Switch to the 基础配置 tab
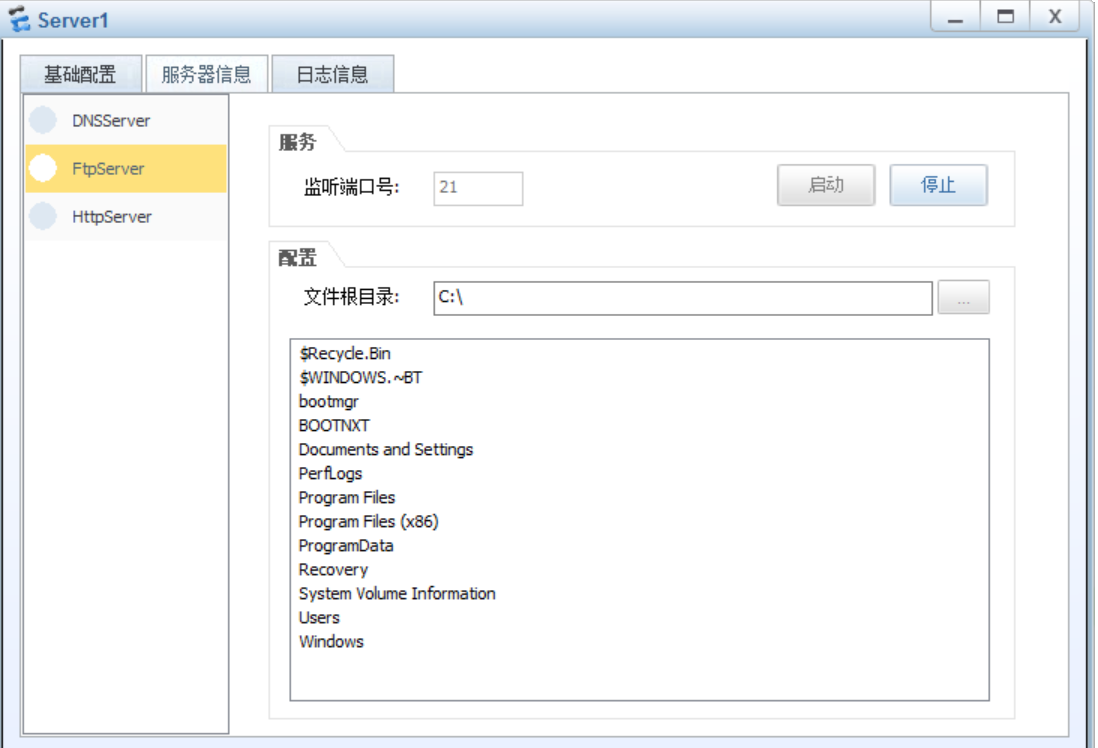The image size is (1098, 748). pos(81,74)
